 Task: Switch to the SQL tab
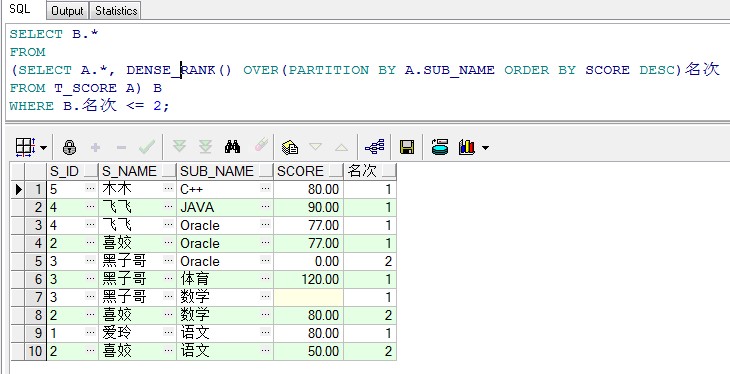coord(20,9)
